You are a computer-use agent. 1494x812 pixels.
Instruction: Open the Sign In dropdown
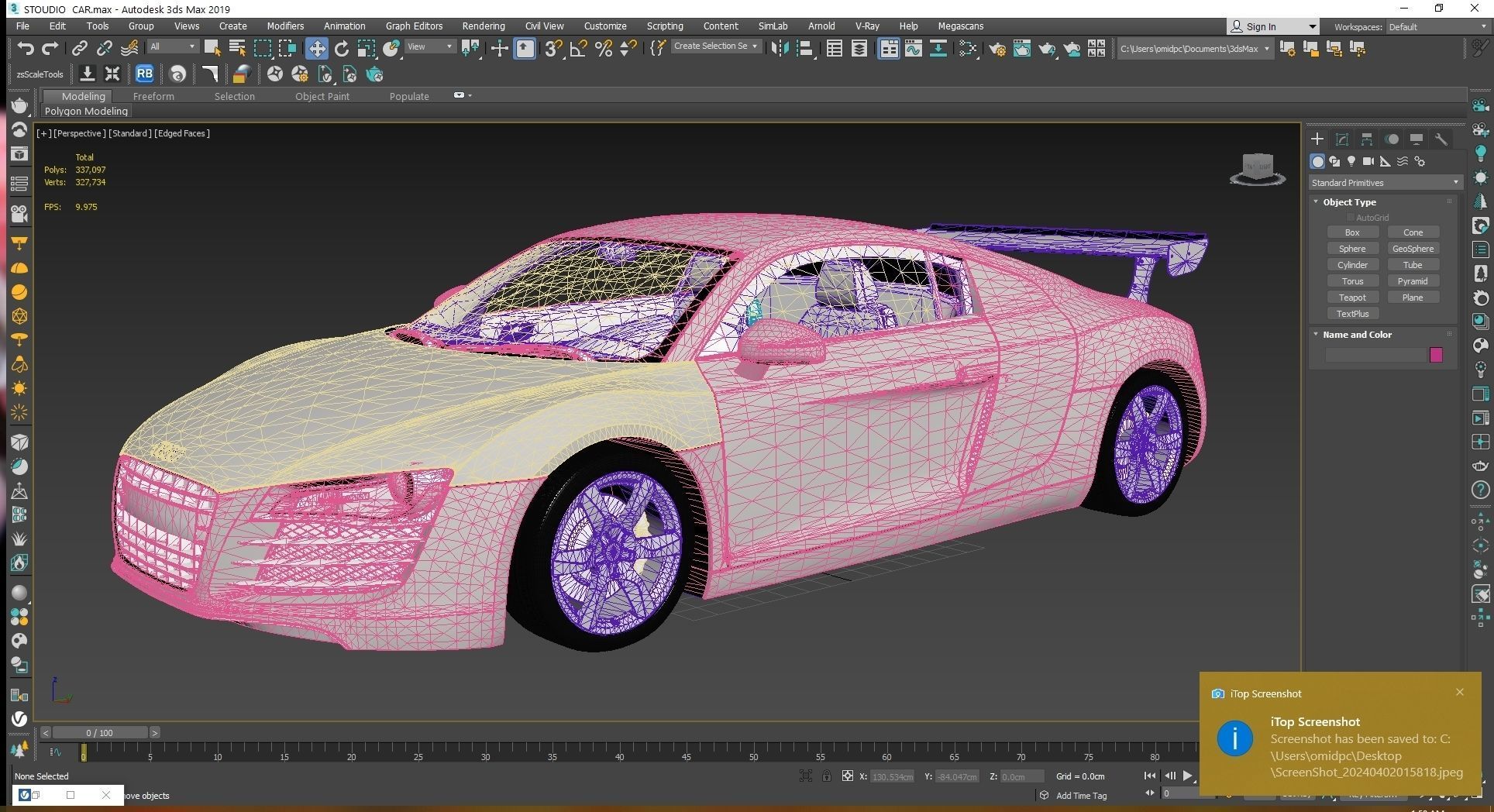(x=1272, y=26)
